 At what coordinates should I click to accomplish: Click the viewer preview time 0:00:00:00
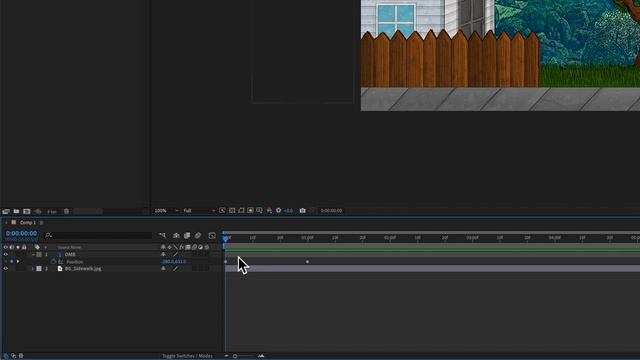tap(331, 211)
